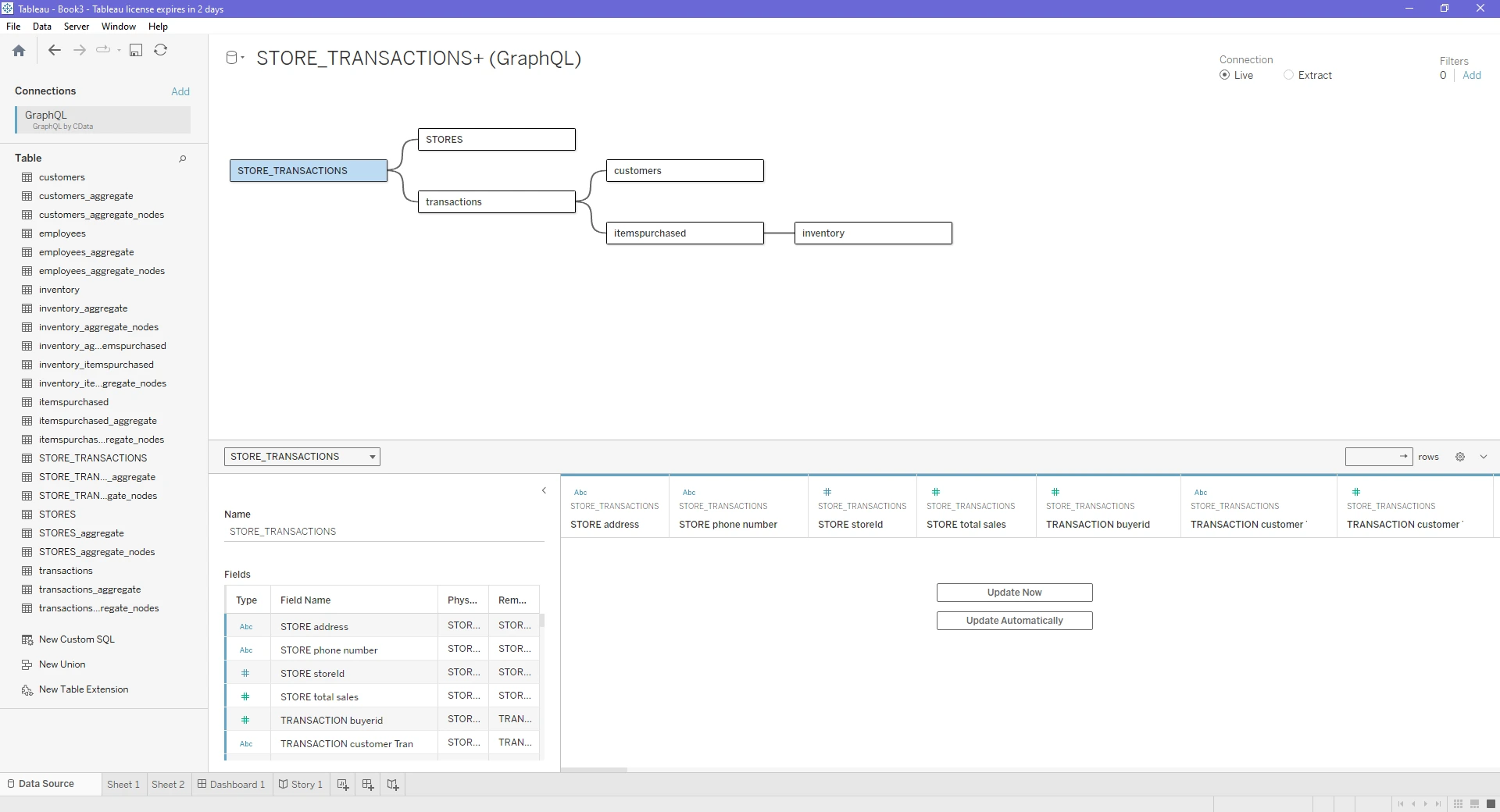The image size is (1500, 812).
Task: Change data type of STORE address column
Action: click(580, 493)
